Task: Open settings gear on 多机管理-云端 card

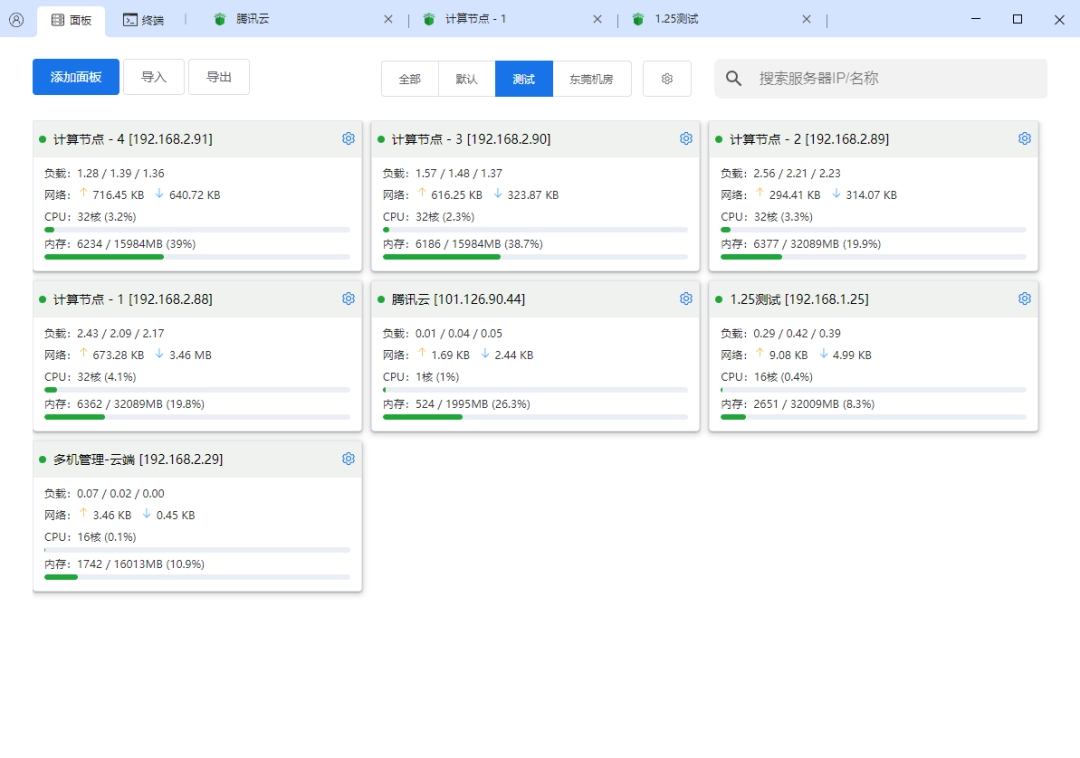Action: point(348,459)
